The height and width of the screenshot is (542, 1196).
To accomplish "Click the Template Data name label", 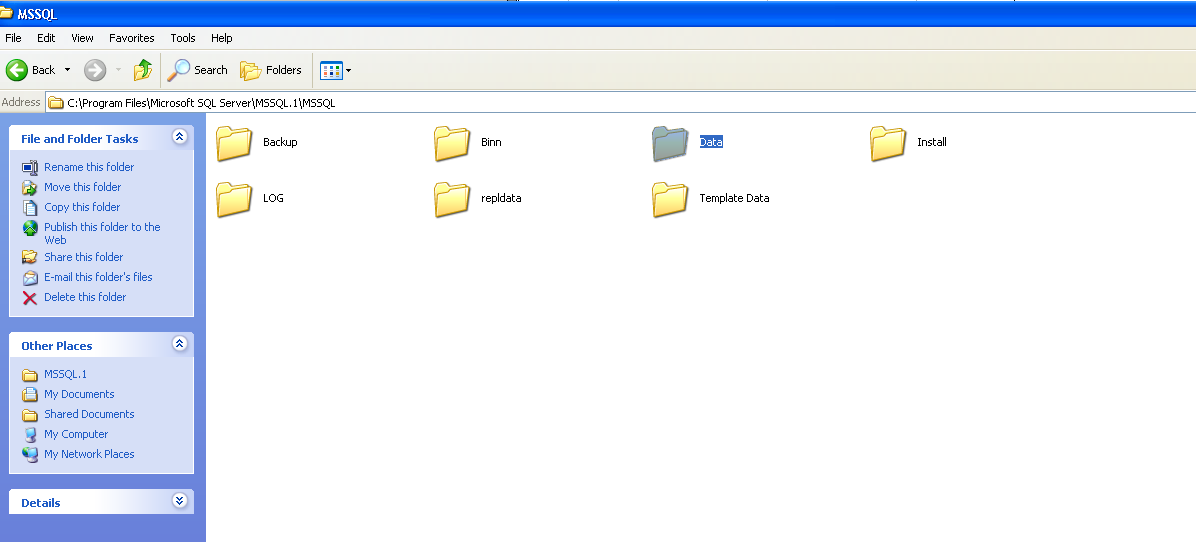I will point(734,198).
